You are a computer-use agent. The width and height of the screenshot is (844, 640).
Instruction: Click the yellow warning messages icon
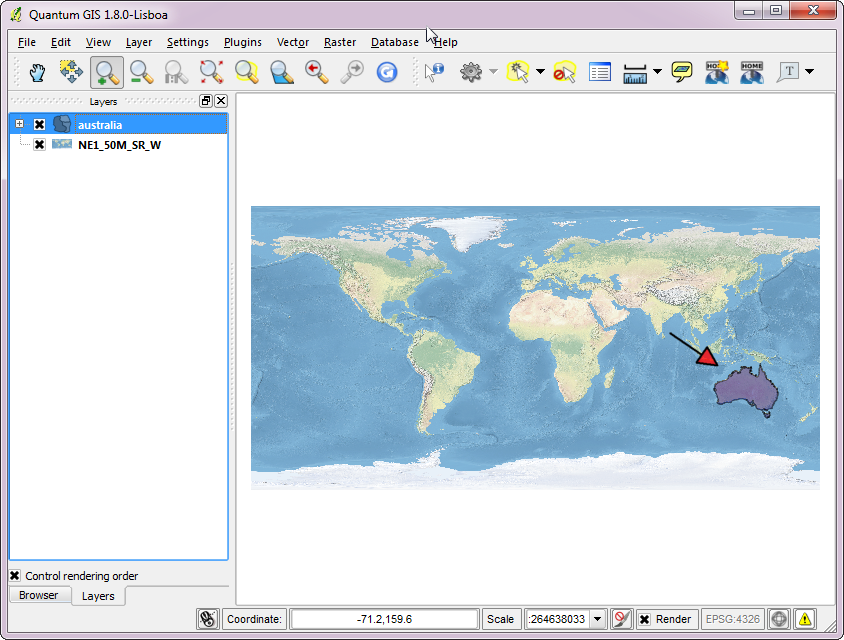pyautogui.click(x=805, y=619)
